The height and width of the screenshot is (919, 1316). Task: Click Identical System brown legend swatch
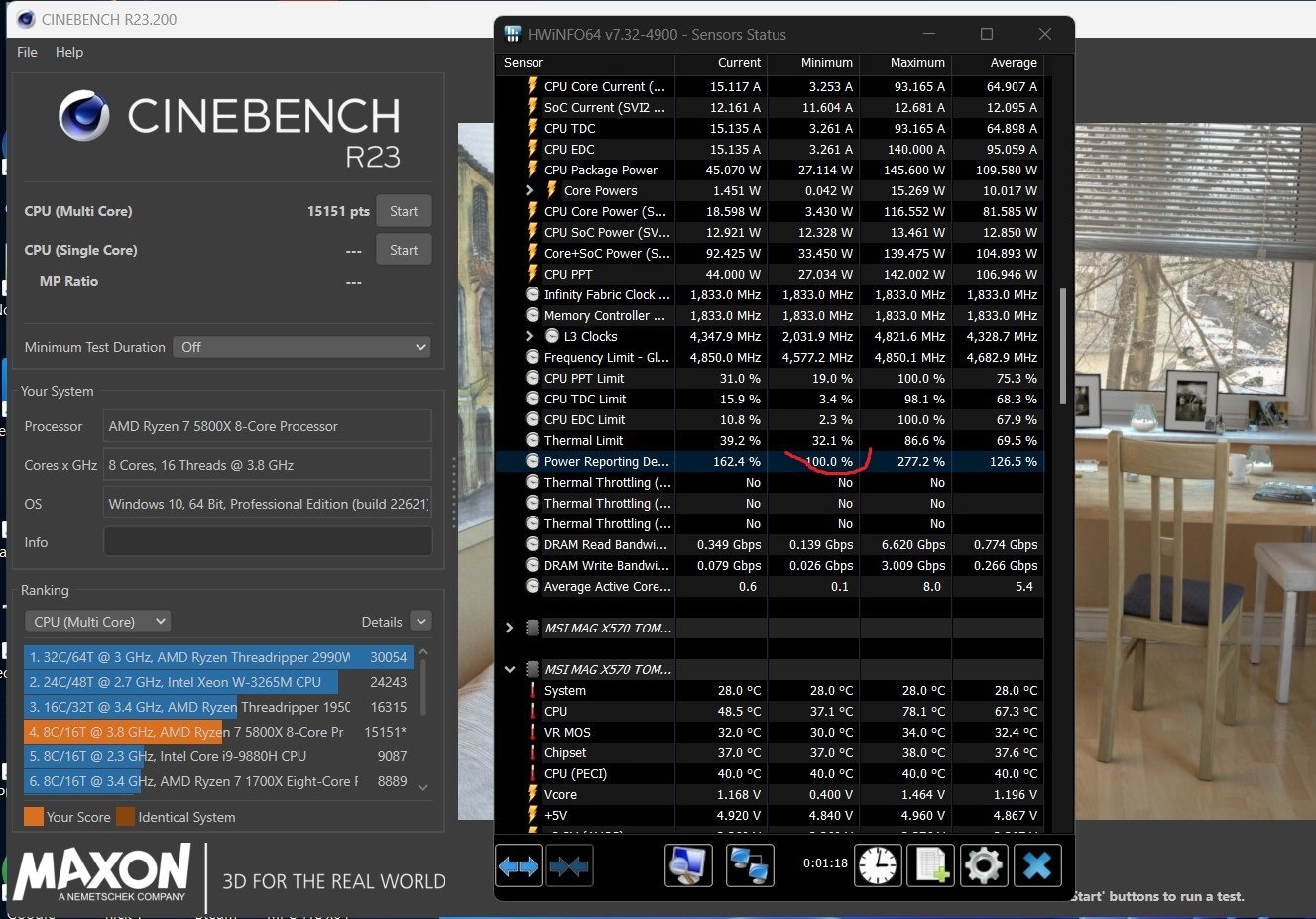click(125, 817)
